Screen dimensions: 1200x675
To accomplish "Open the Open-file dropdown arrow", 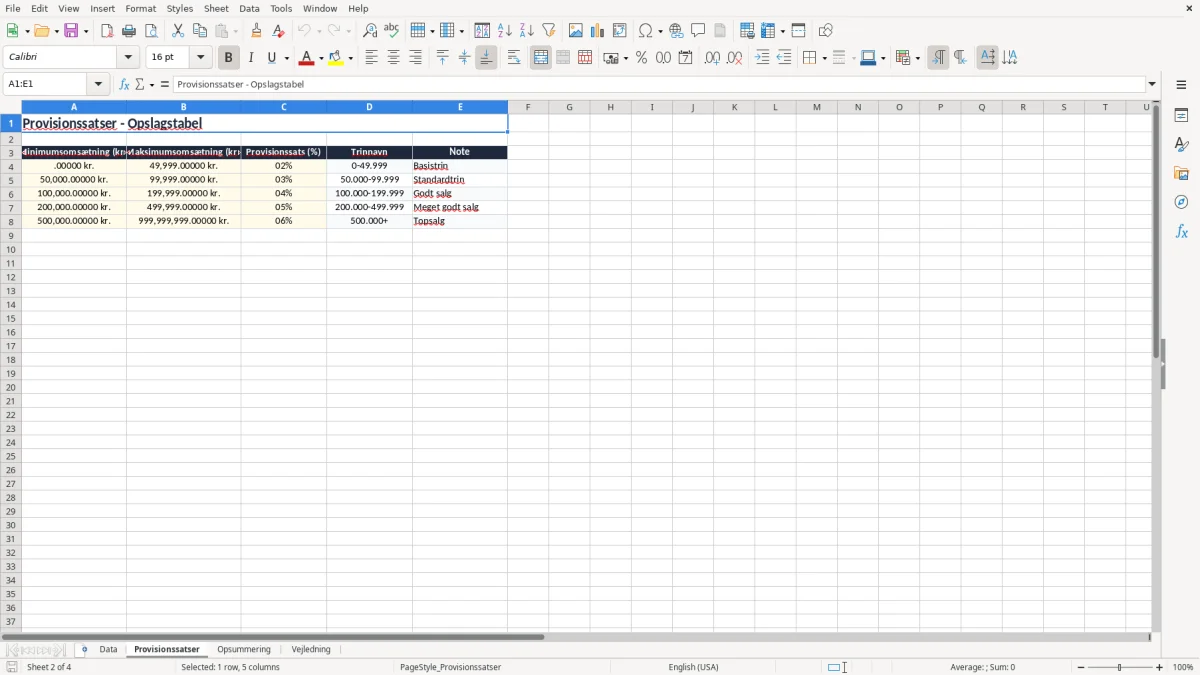I will pyautogui.click(x=56, y=31).
